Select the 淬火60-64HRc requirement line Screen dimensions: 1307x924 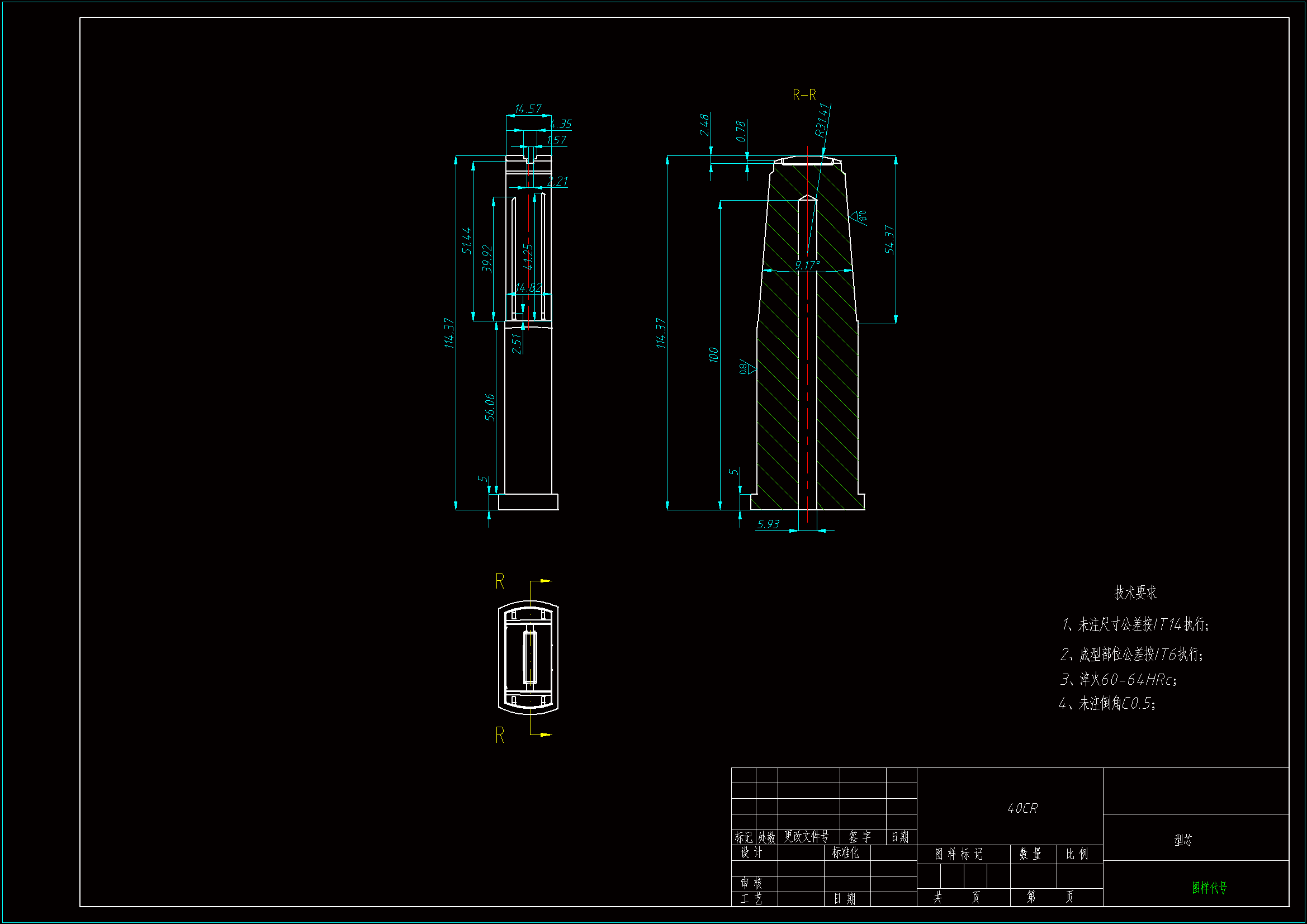(1118, 680)
